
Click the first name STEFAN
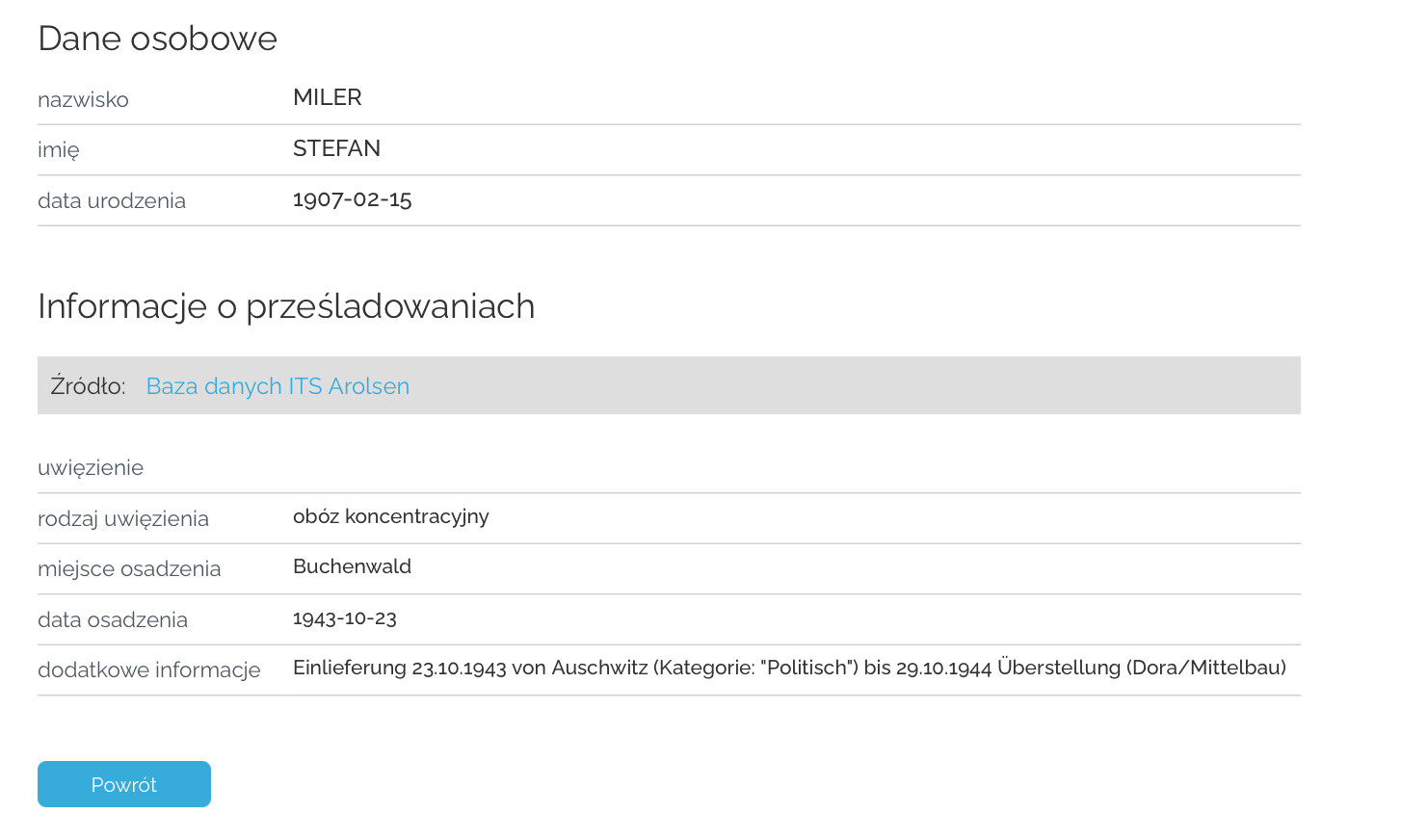(x=336, y=148)
